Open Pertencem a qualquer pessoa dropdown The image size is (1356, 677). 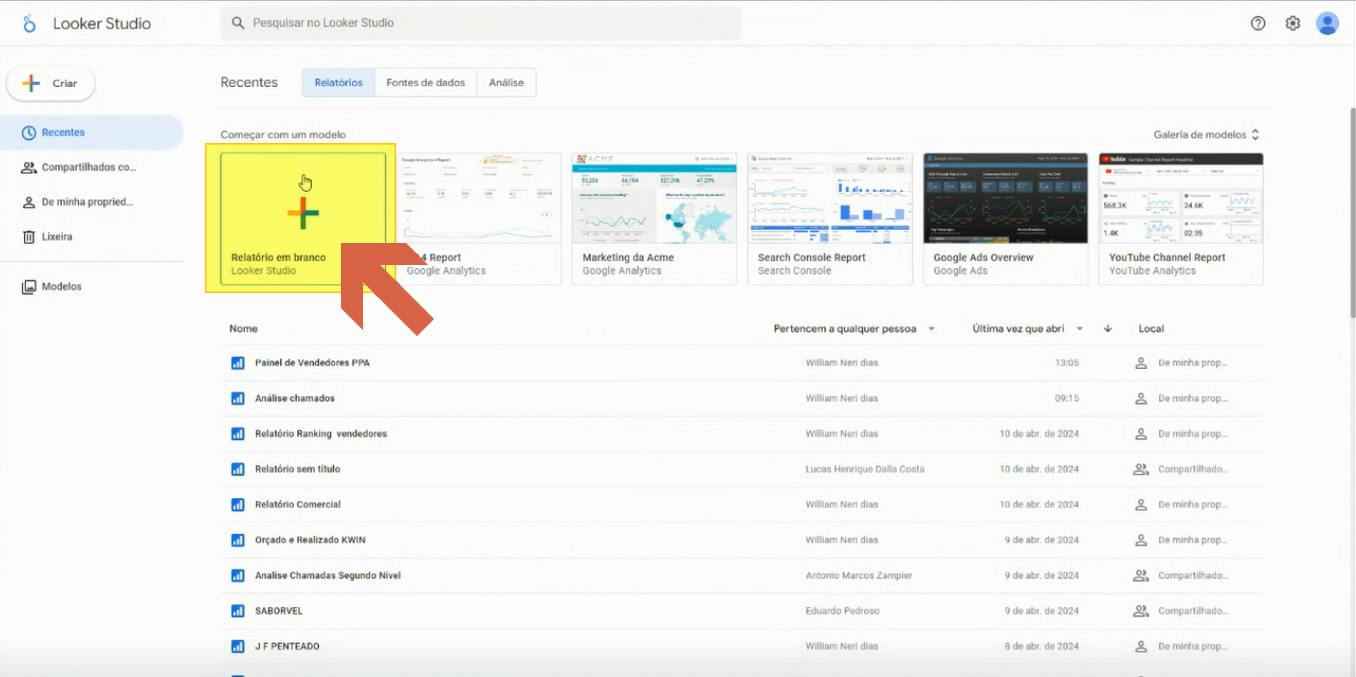click(x=855, y=329)
